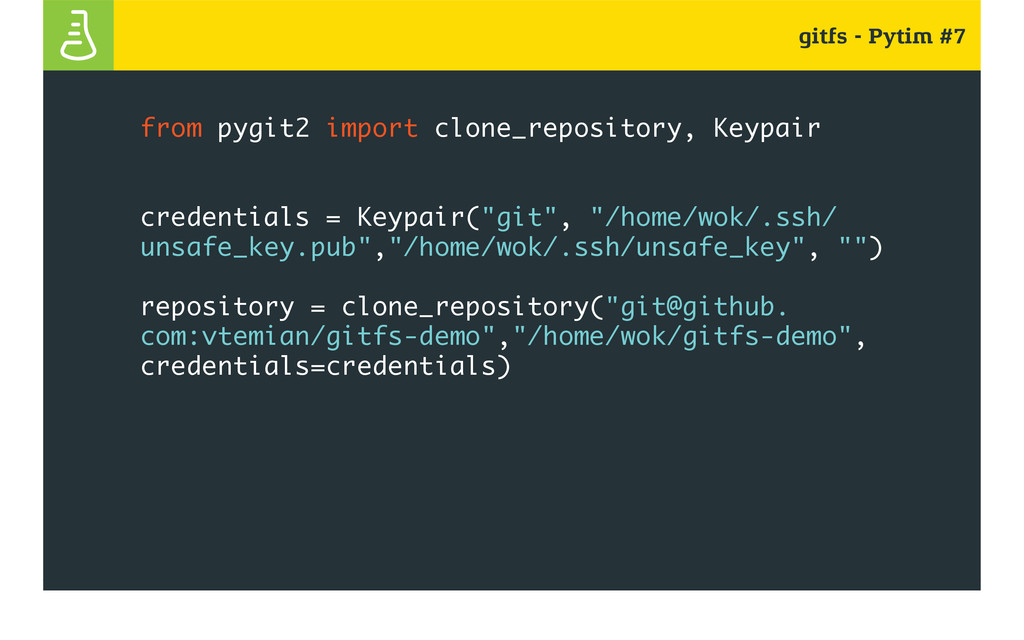This screenshot has width=1024, height=640.
Task: Select the "git" string argument
Action: coord(519,217)
